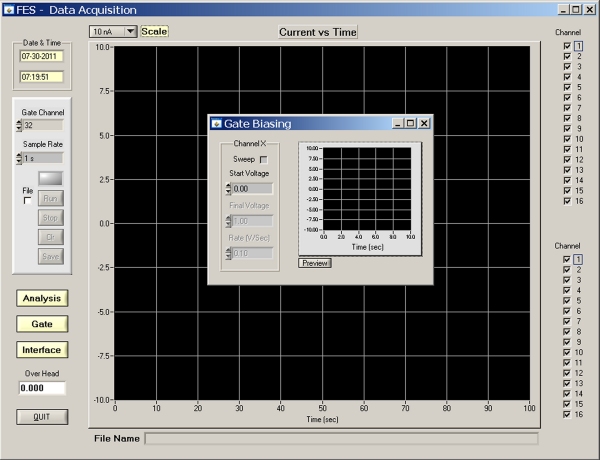This screenshot has width=600, height=460.
Task: Click the Start Voltage stepper arrows
Action: [x=226, y=188]
